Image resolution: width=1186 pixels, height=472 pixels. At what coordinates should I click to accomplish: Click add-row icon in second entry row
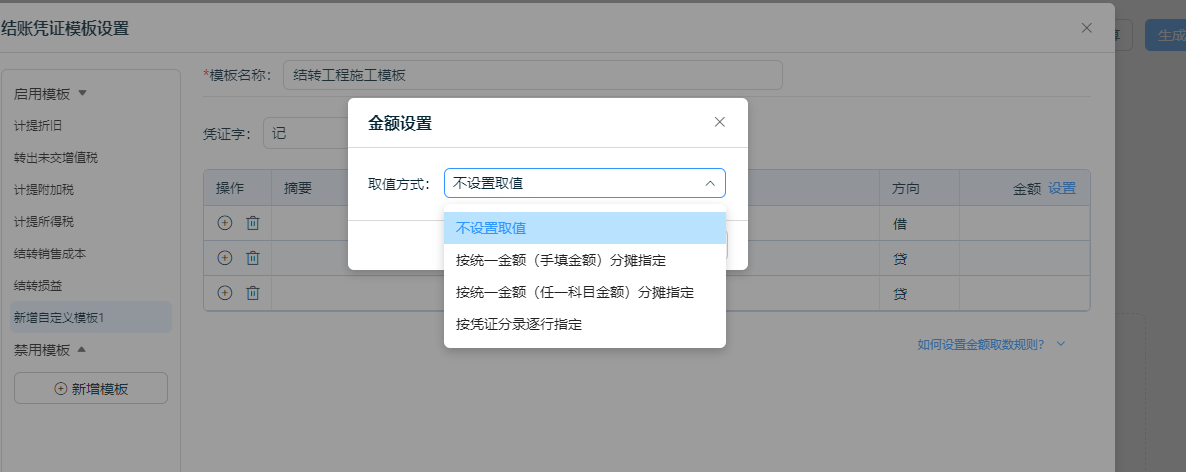point(225,258)
